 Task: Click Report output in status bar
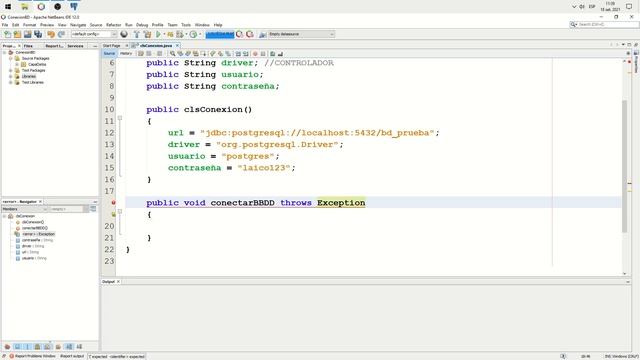72,356
